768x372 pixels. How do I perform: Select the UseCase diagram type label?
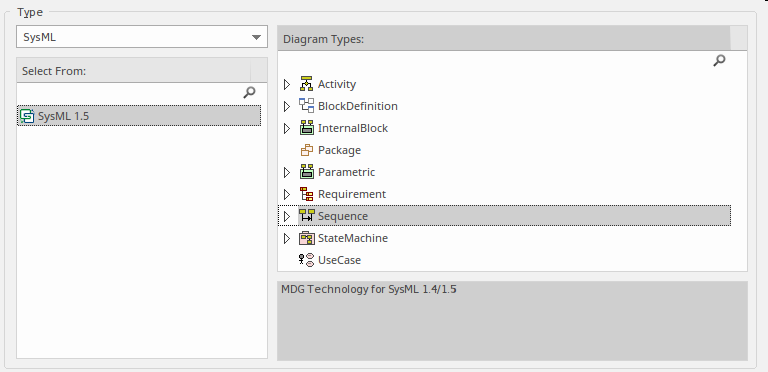339,260
